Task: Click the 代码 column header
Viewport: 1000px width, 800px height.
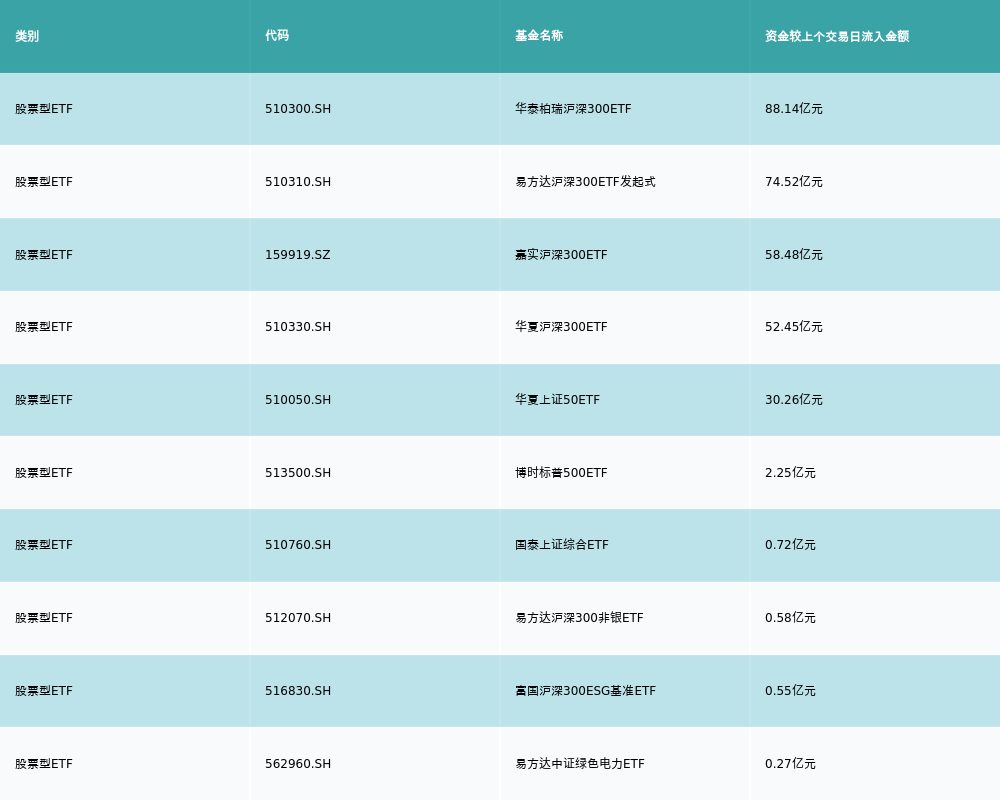Action: coord(277,36)
